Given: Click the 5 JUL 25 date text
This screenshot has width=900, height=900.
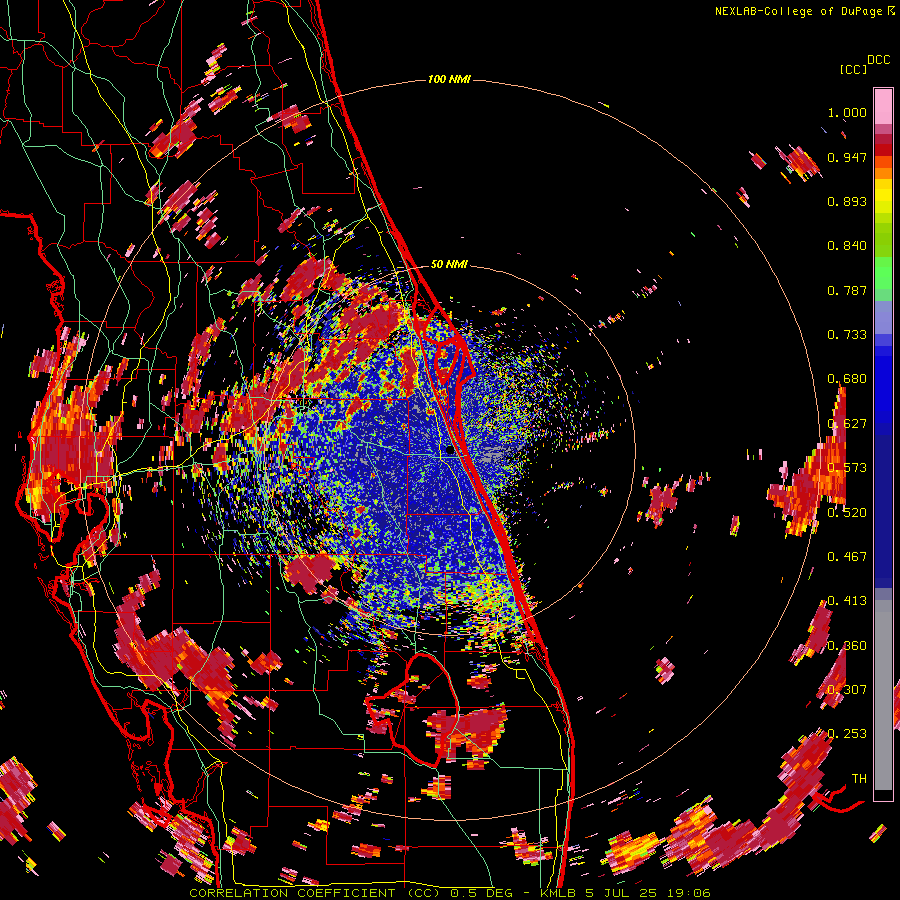Looking at the screenshot, I should pos(621,893).
